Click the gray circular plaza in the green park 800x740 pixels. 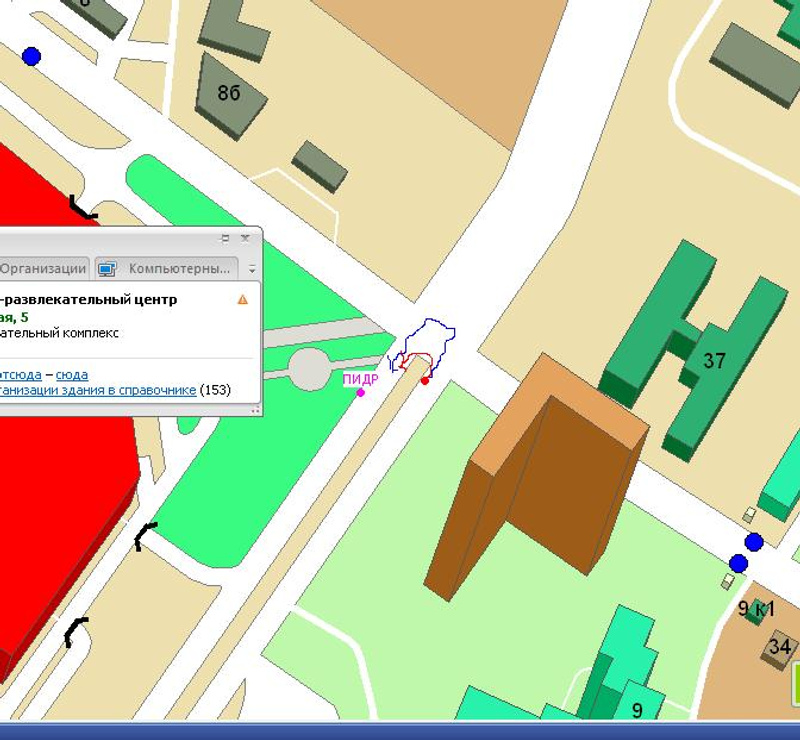click(309, 369)
